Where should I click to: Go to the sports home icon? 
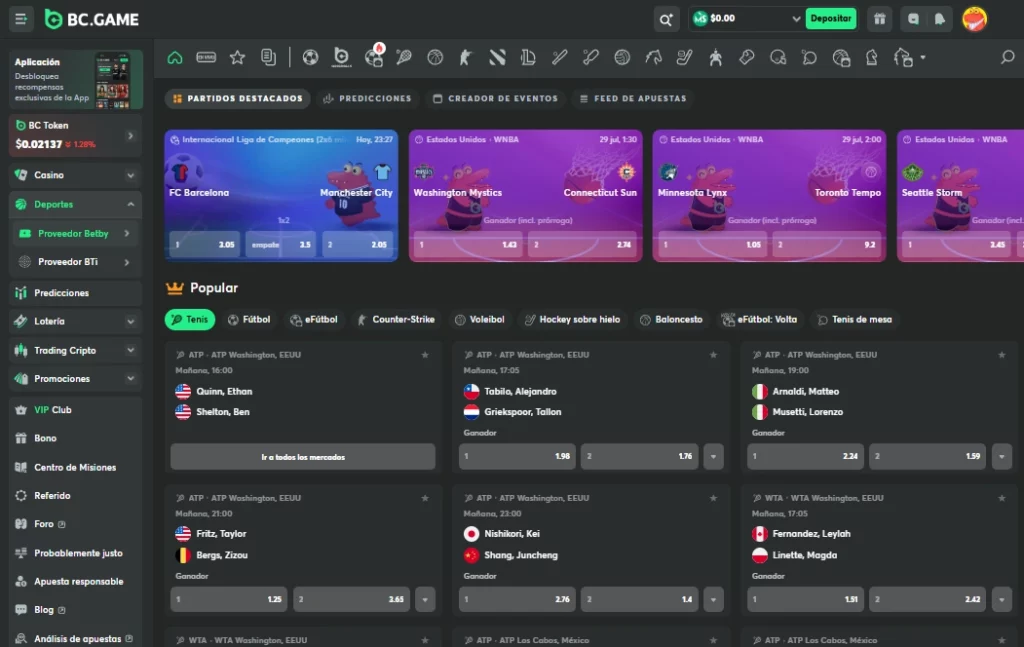174,57
